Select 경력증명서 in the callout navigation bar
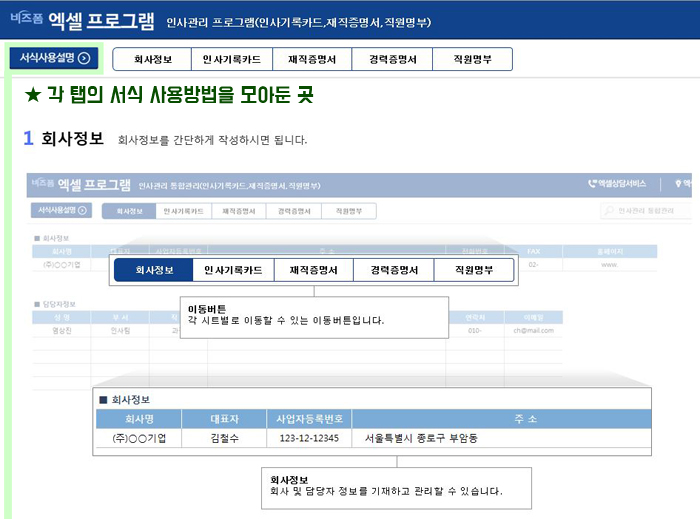This screenshot has width=700, height=519. pos(394,270)
